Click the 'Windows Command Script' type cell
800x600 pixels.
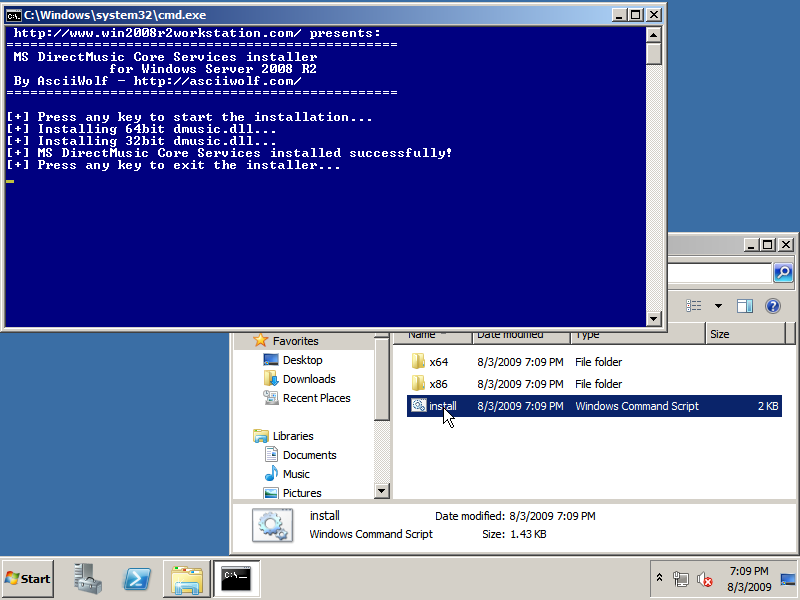click(637, 406)
